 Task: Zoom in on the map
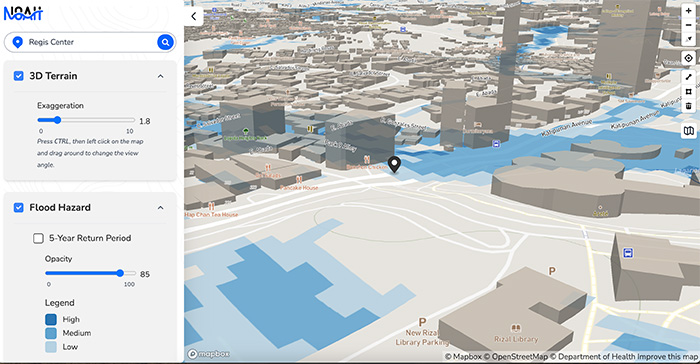point(688,11)
